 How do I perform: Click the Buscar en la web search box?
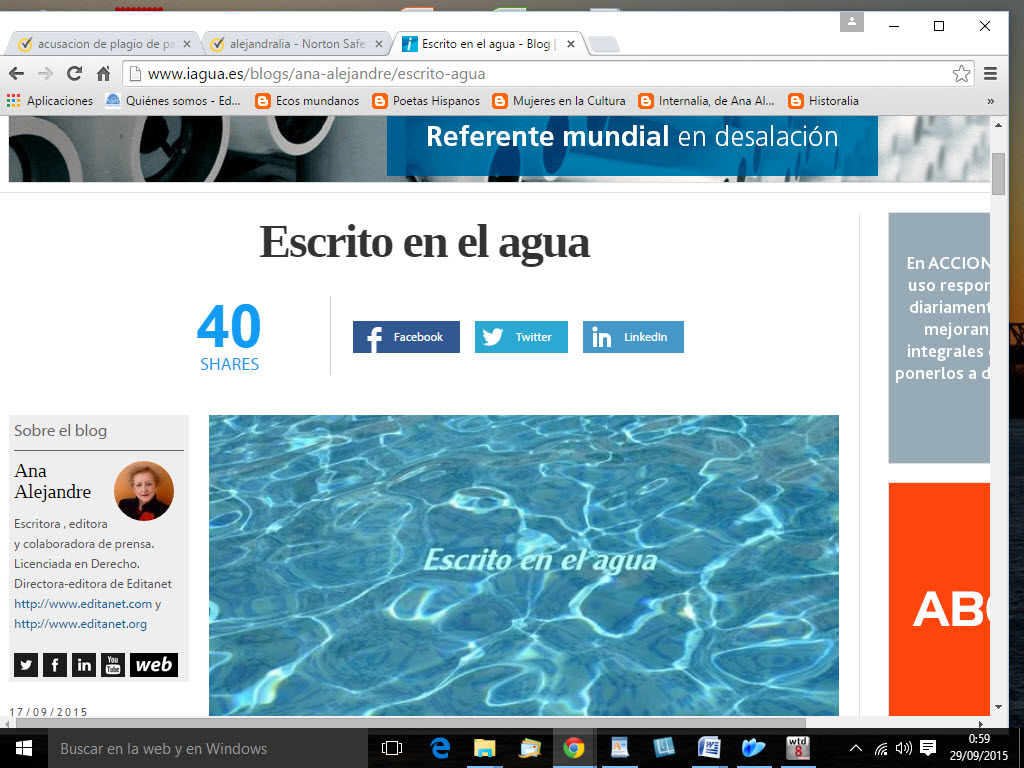(206, 748)
